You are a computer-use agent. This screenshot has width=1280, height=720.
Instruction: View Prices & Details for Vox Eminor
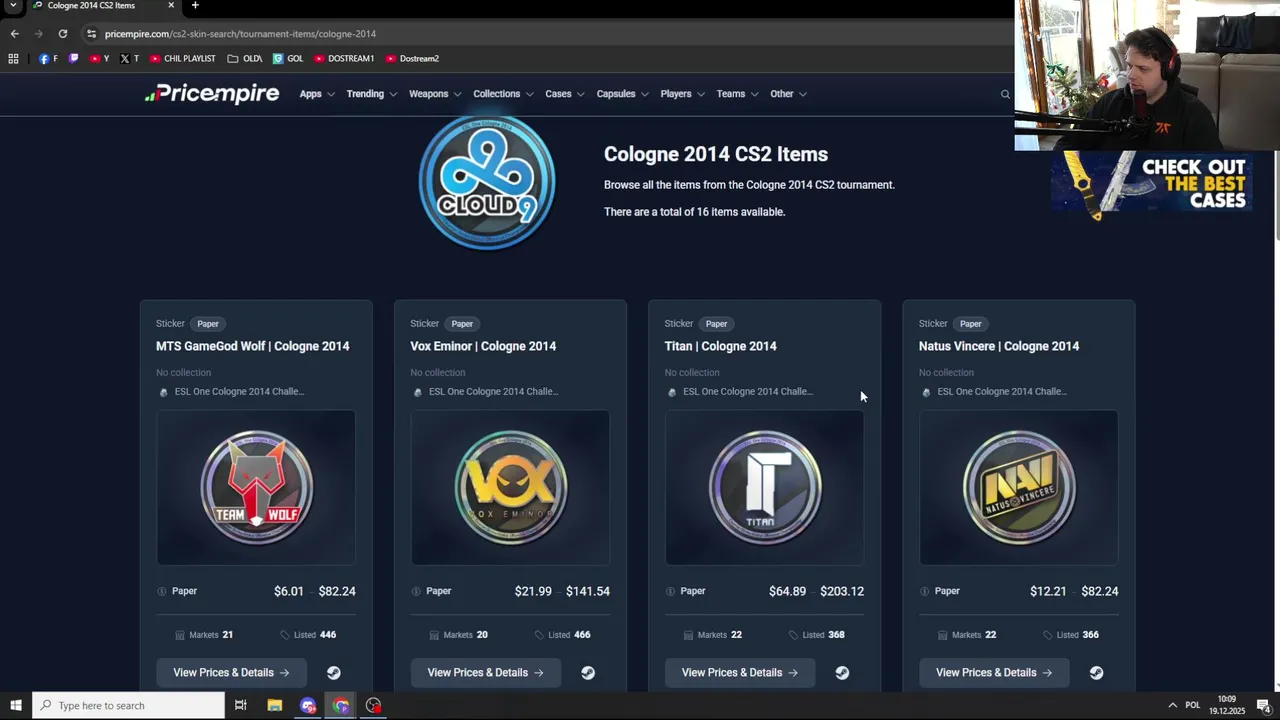(485, 673)
